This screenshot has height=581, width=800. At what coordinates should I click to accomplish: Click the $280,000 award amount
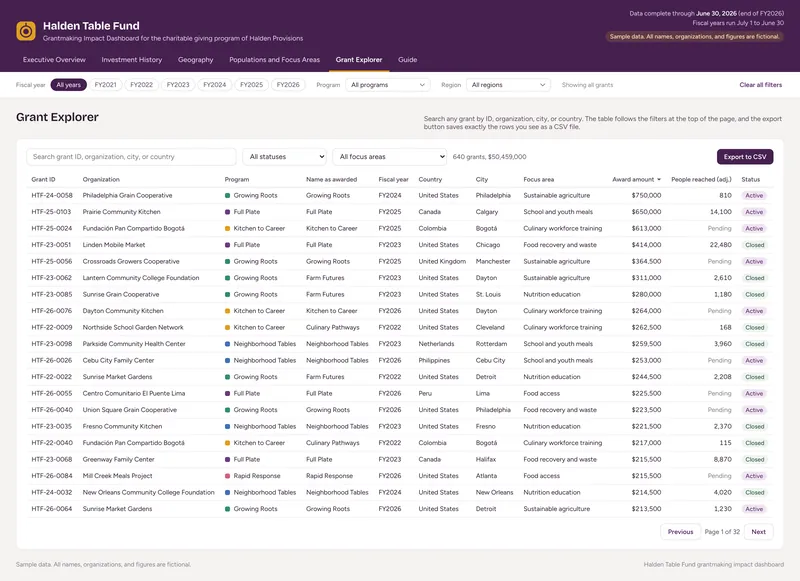(646, 294)
